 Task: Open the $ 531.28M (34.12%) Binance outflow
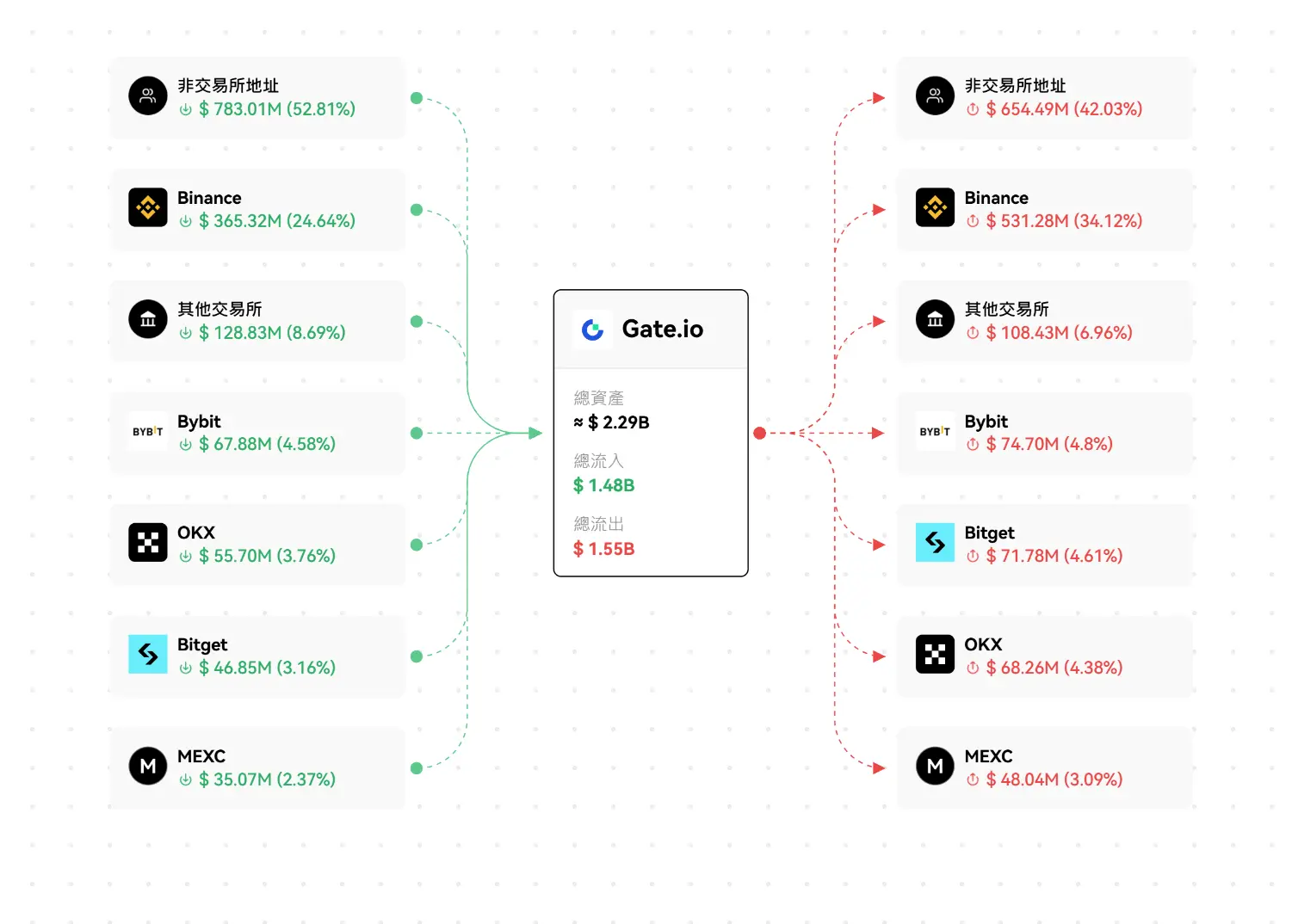1064,221
